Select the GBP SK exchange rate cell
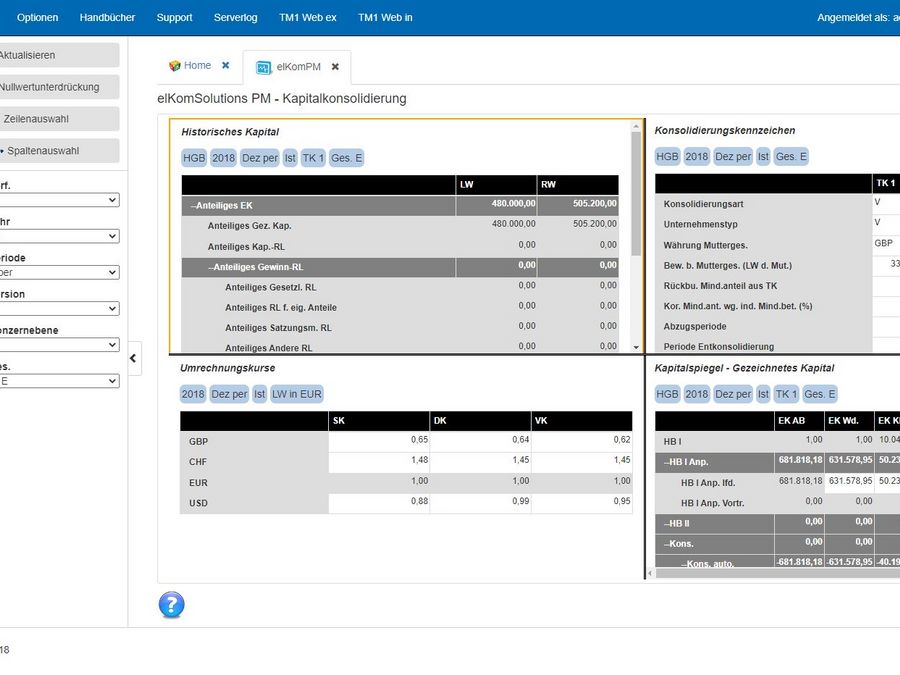 pyautogui.click(x=379, y=441)
